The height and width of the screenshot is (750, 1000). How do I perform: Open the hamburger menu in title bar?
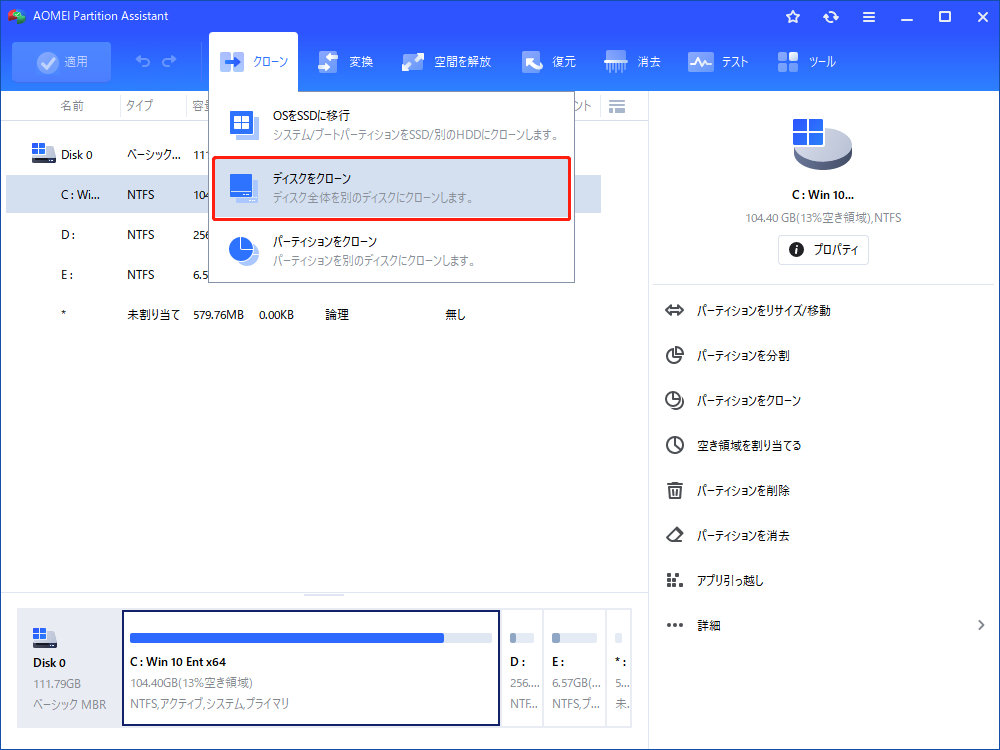pyautogui.click(x=869, y=17)
